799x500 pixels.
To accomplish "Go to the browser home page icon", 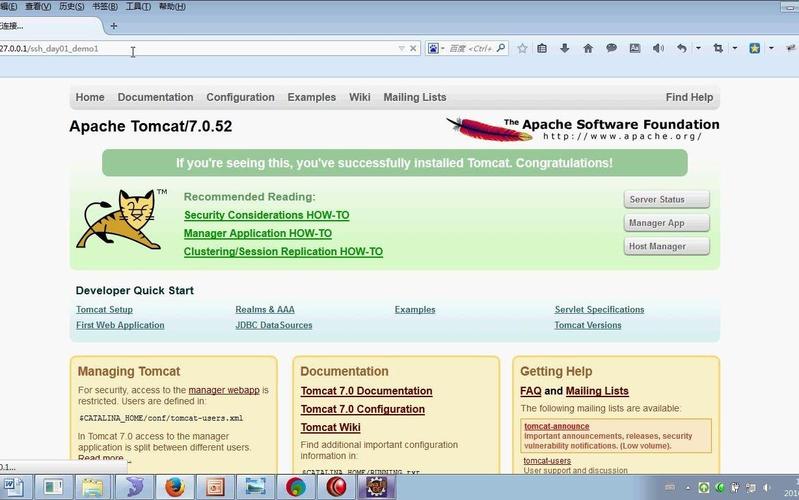I will pyautogui.click(x=588, y=48).
